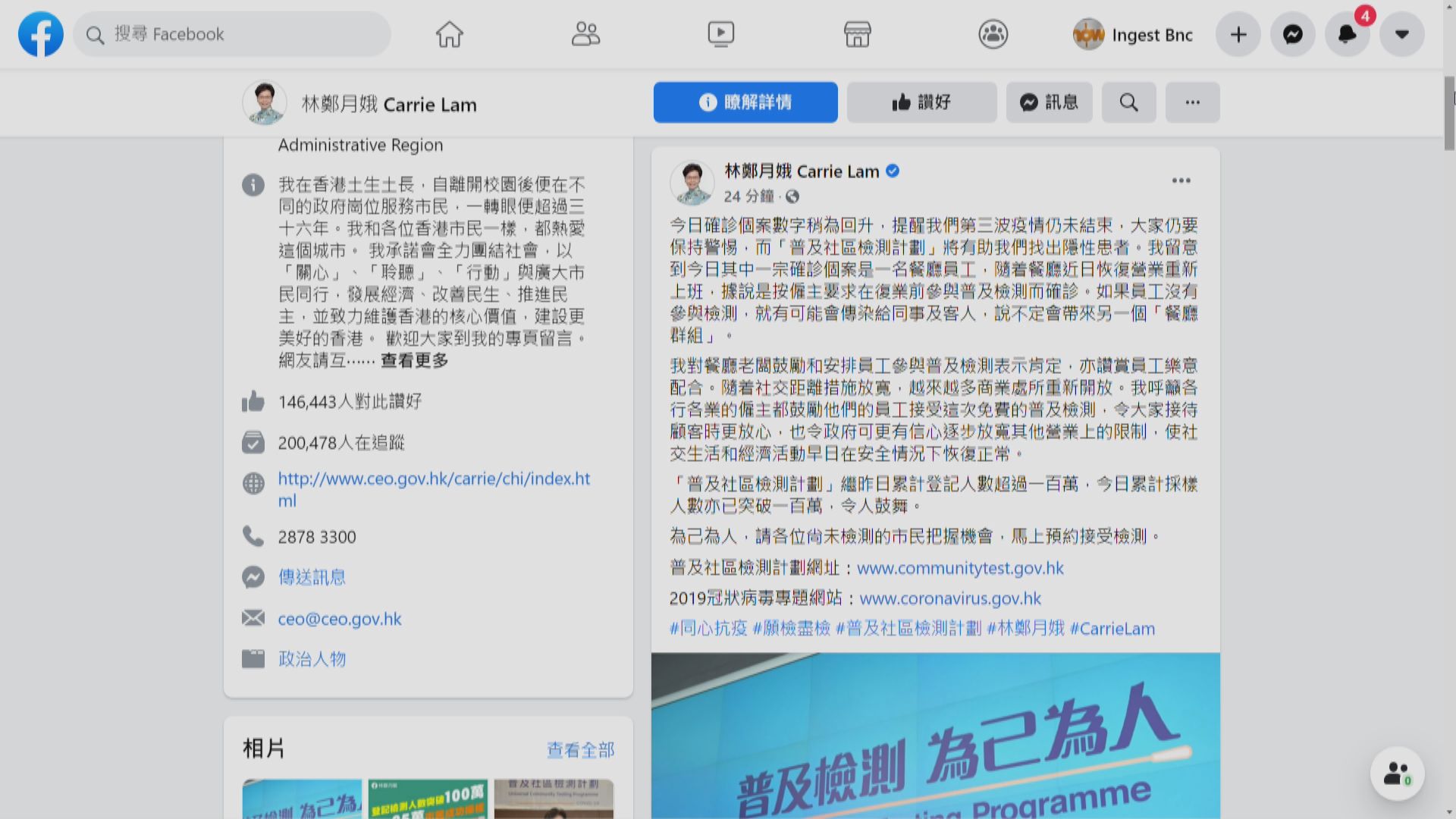The height and width of the screenshot is (819, 1456).
Task: Open the page header more options menu
Action: pyautogui.click(x=1192, y=102)
